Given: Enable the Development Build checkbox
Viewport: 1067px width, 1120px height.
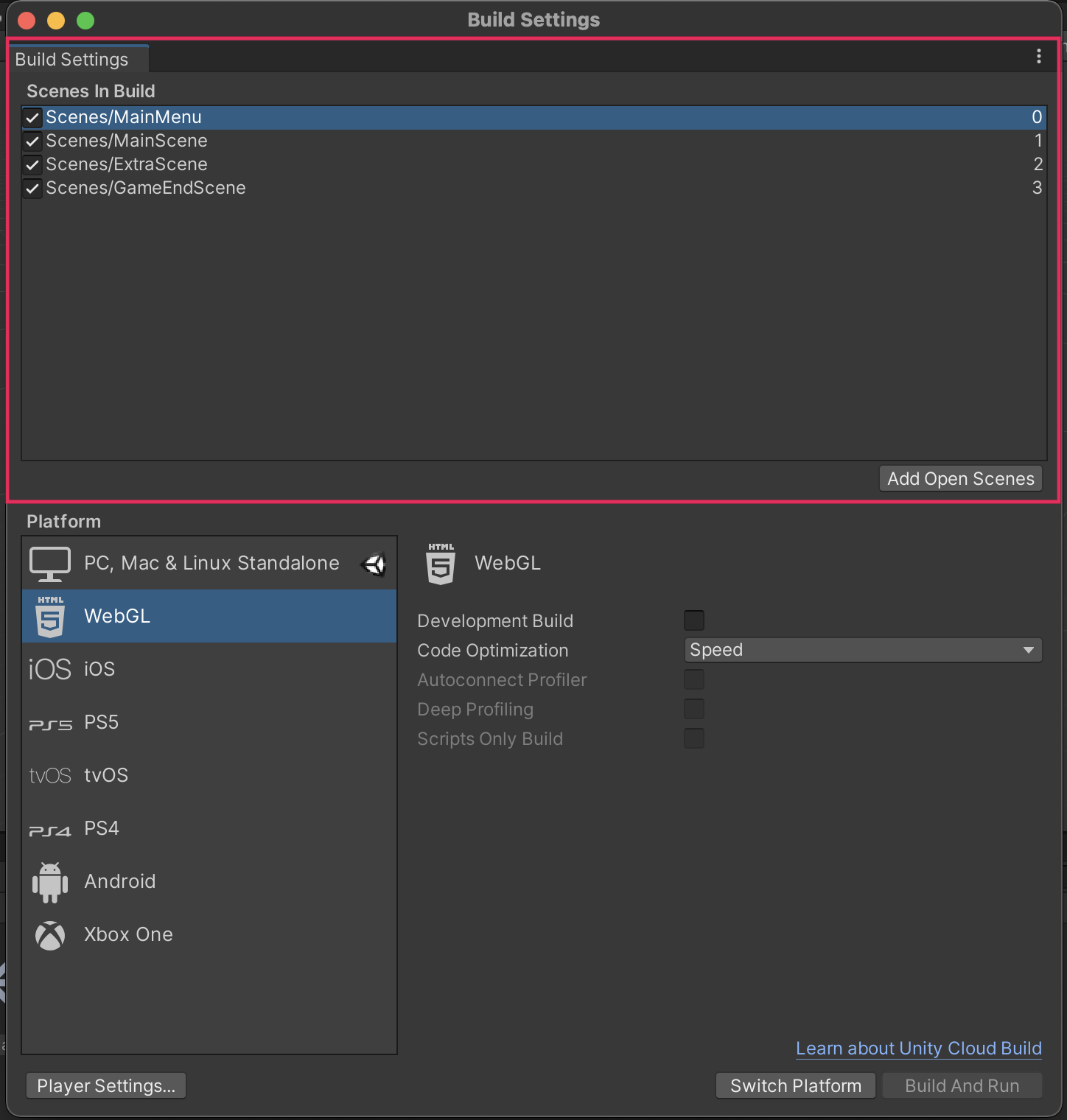Looking at the screenshot, I should [694, 620].
